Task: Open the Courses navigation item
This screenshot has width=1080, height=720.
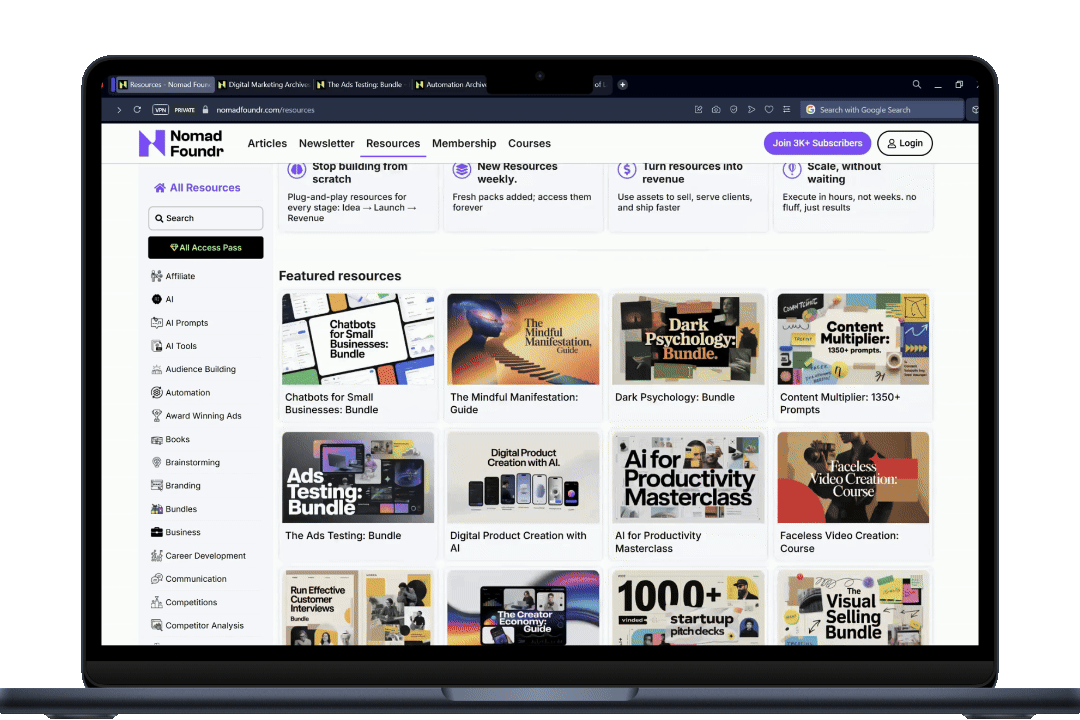Action: (x=529, y=144)
